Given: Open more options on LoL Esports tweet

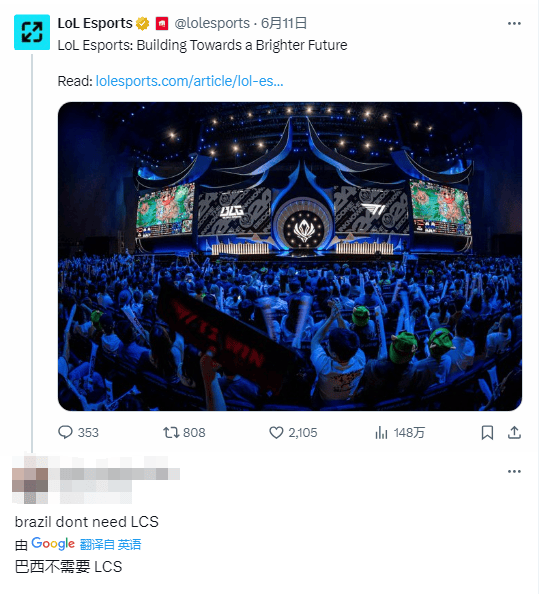Looking at the screenshot, I should pyautogui.click(x=514, y=23).
